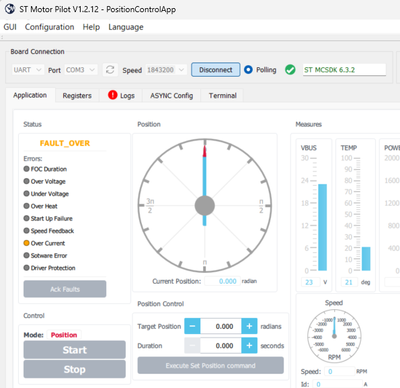
Task: Increase Duration with plus button
Action: pyautogui.click(x=249, y=346)
